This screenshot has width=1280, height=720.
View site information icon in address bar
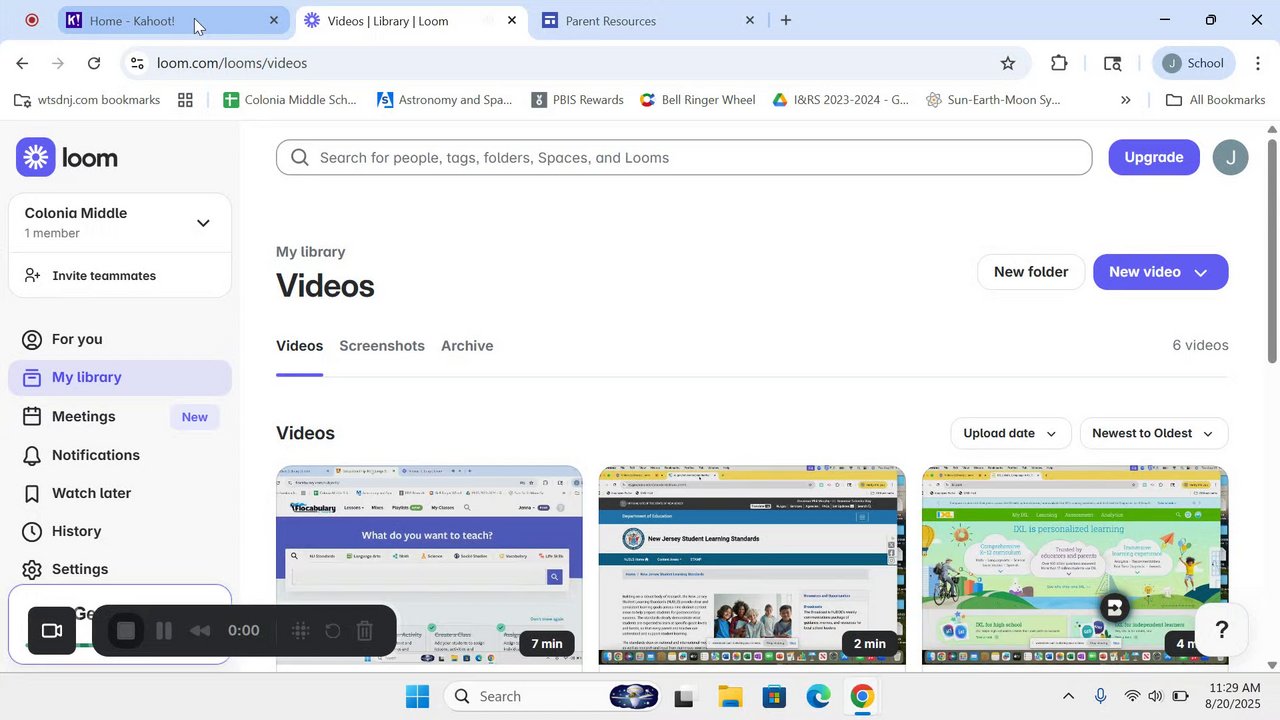coord(138,63)
